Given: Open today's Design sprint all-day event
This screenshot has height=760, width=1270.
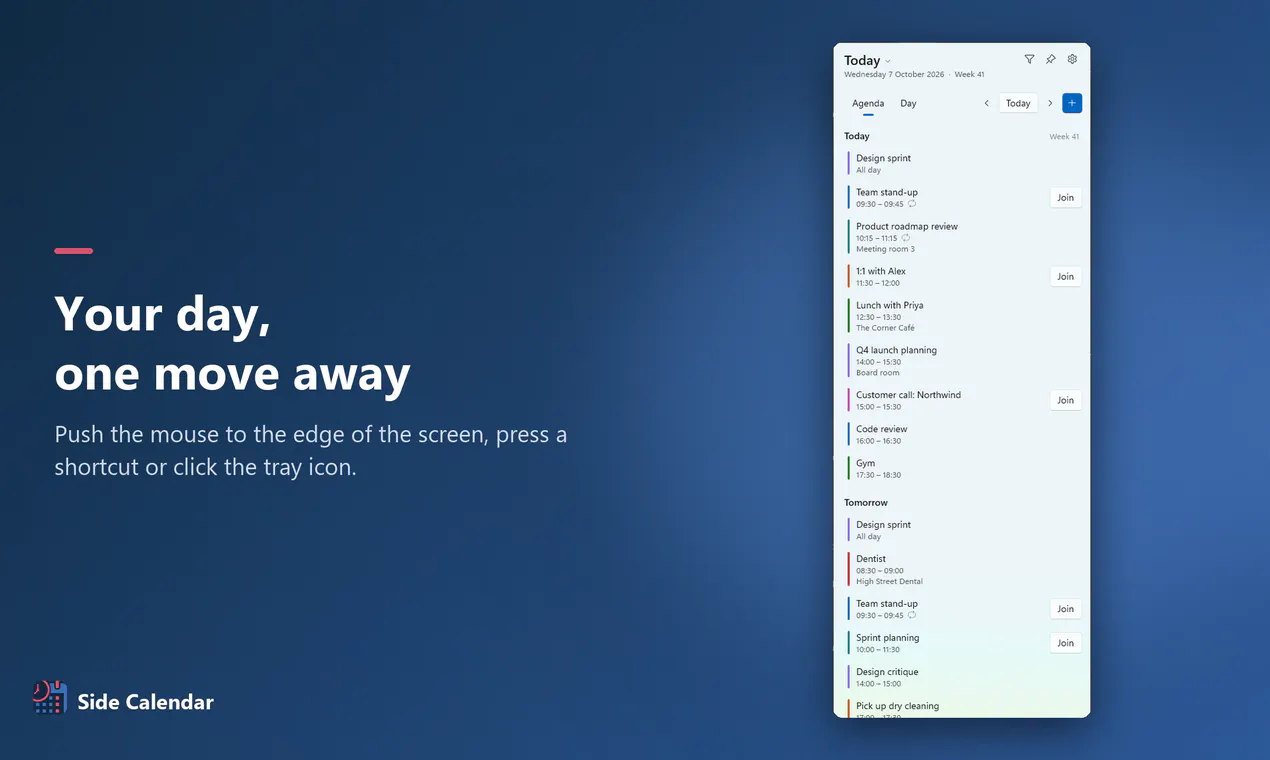Looking at the screenshot, I should pyautogui.click(x=963, y=164).
